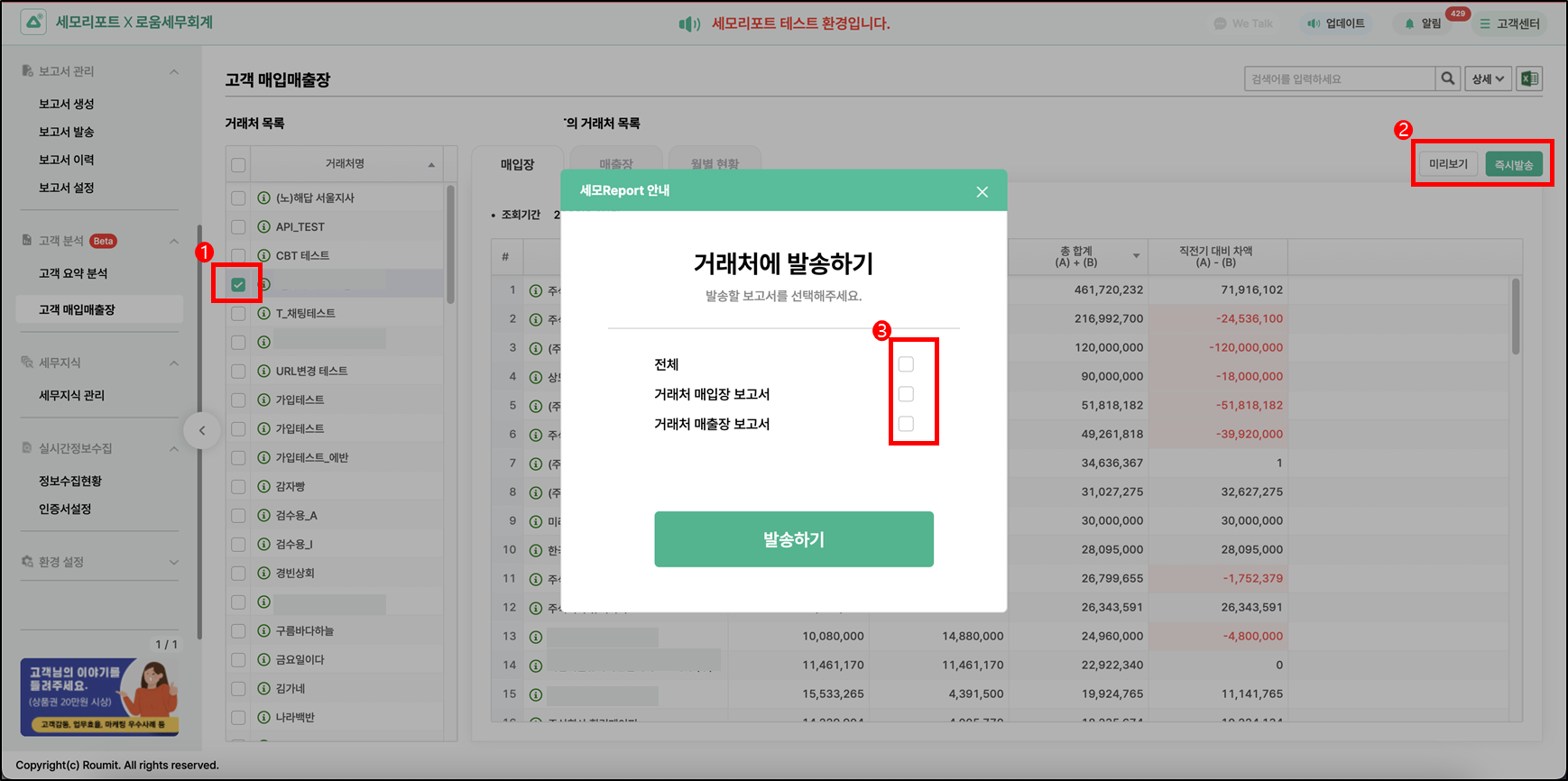Select 거래처 매출장 보고서 checkbox
Screen dimensions: 1568x781
[x=906, y=424]
